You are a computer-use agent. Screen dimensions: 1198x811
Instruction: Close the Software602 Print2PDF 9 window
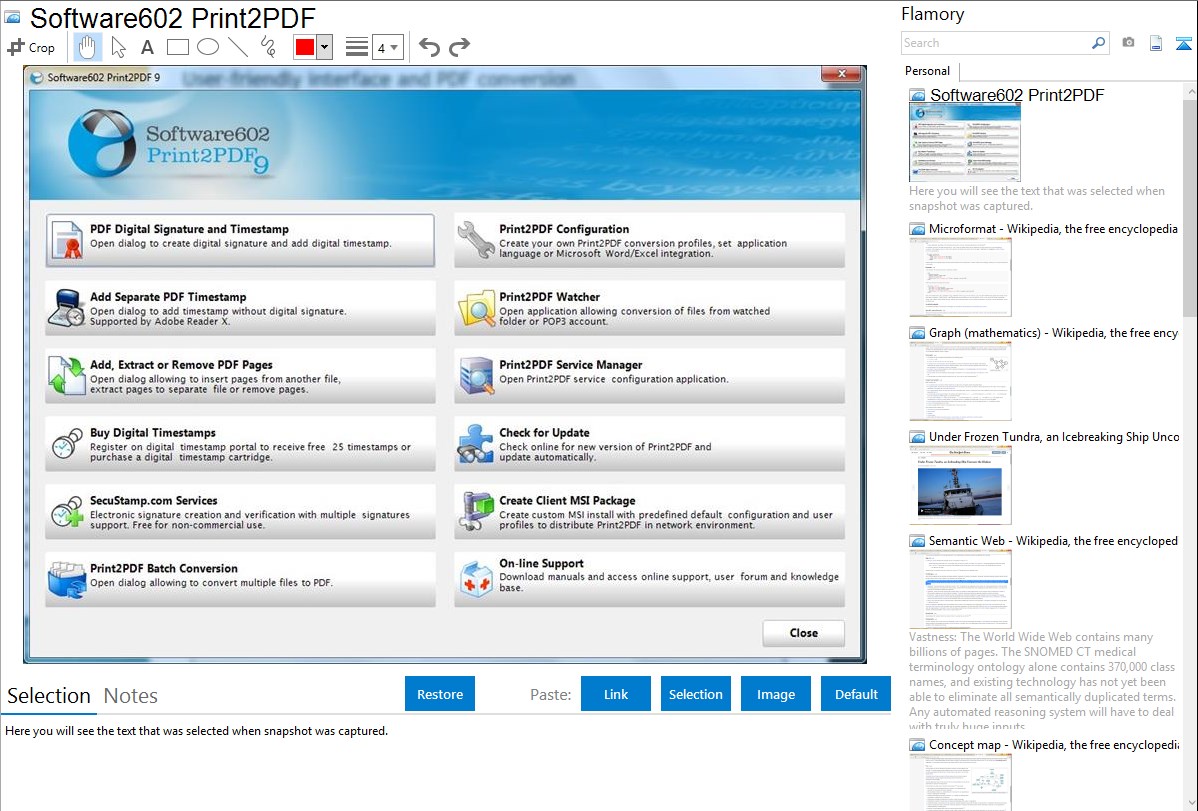coord(842,73)
